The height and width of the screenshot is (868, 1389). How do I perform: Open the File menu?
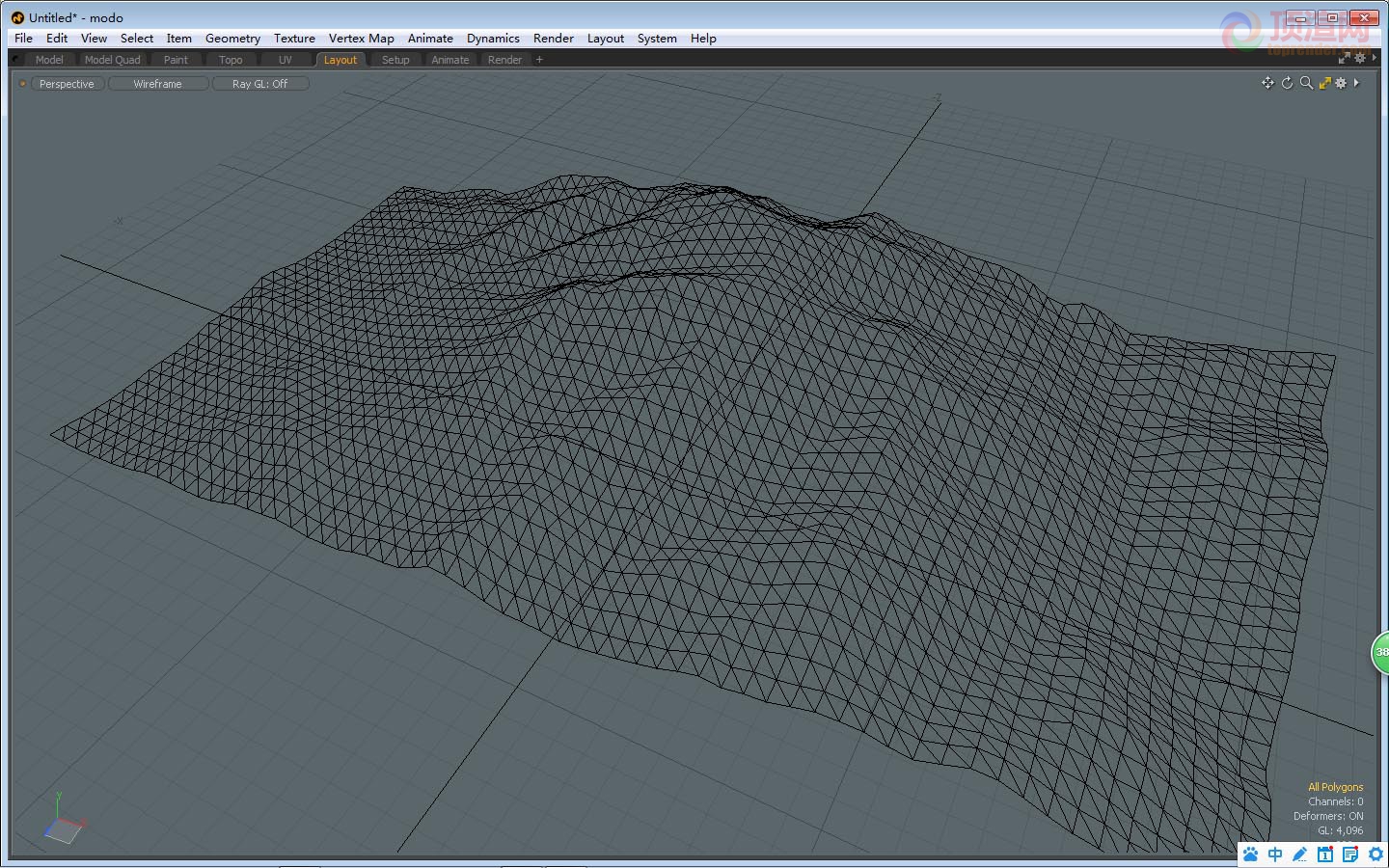(x=23, y=39)
